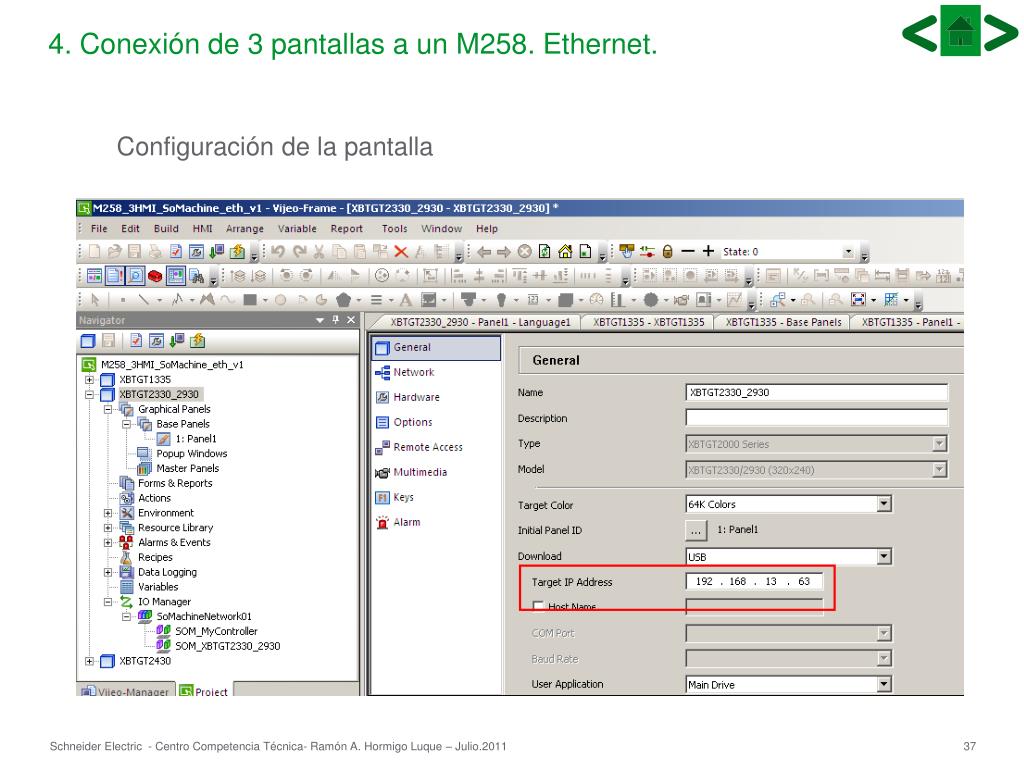Expand the XBTGT1335 tree node

coord(89,379)
